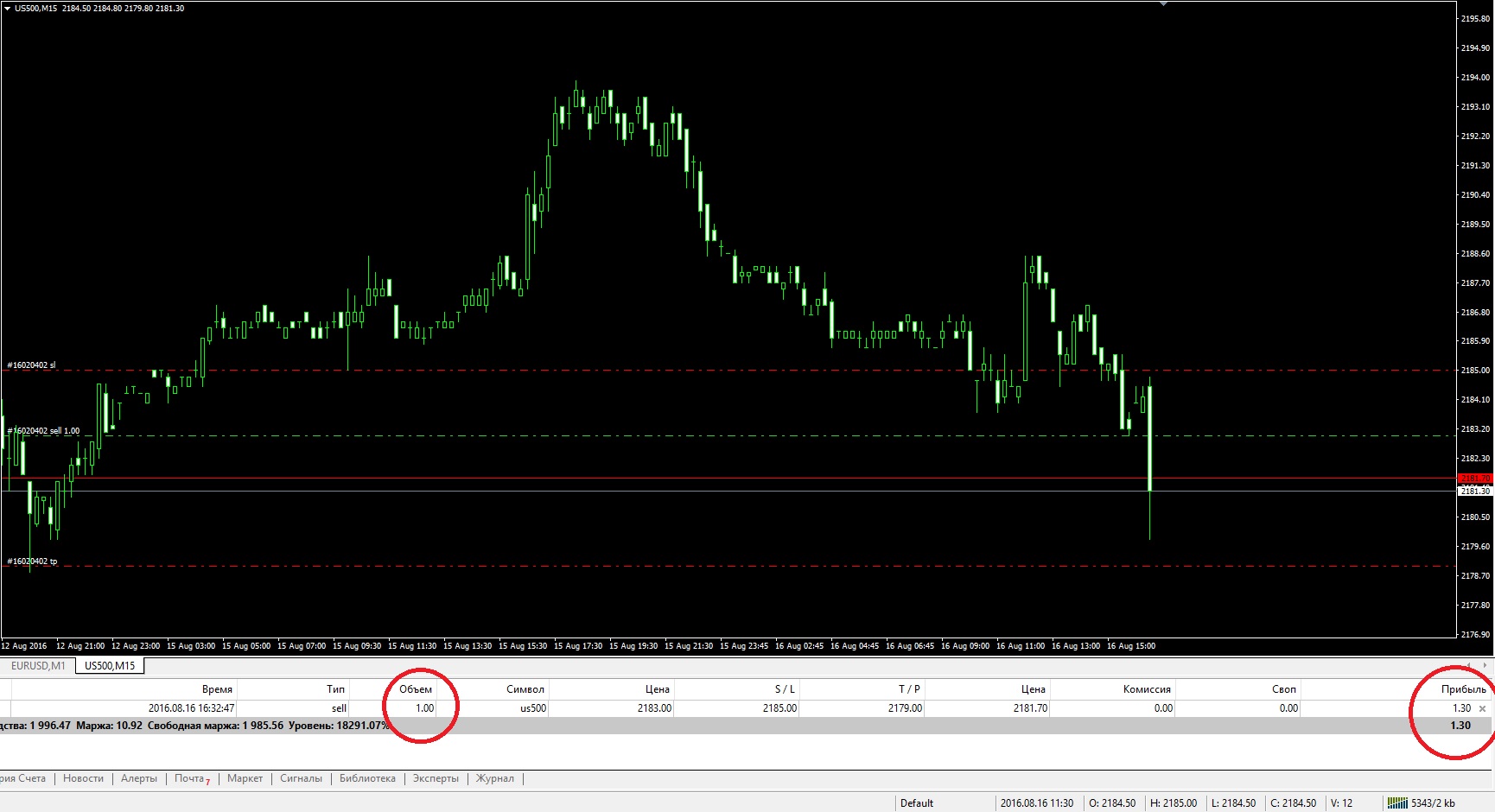The height and width of the screenshot is (812, 1495).
Task: Click status bar close value 'C: 2184.50'
Action: click(x=1294, y=803)
